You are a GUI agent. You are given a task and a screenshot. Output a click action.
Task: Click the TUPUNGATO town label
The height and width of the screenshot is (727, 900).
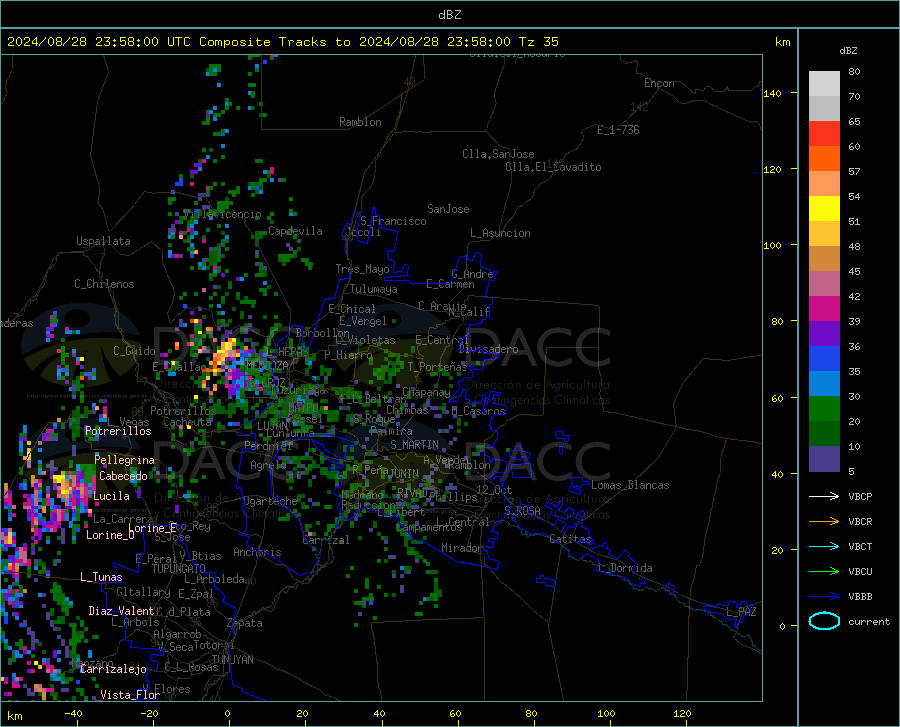(179, 569)
